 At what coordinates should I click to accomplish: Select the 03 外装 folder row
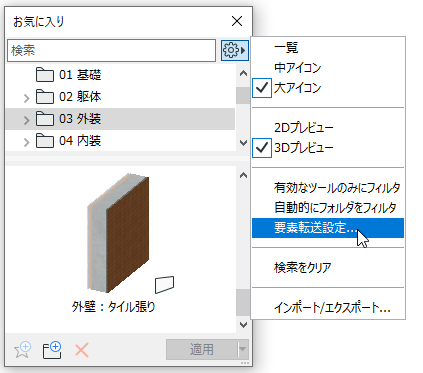[120, 119]
